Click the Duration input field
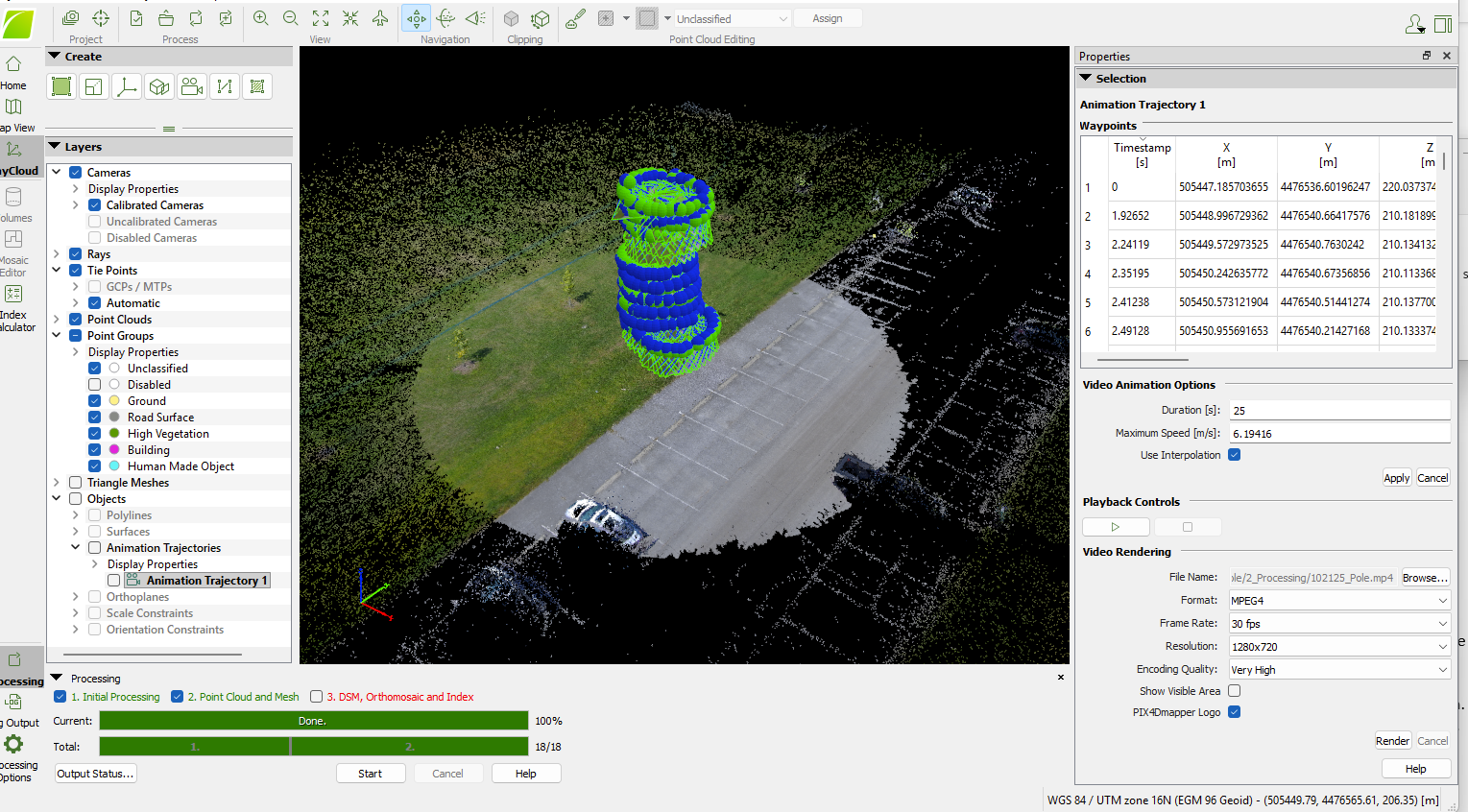Screen dimensions: 1468x812 pos(1338,410)
